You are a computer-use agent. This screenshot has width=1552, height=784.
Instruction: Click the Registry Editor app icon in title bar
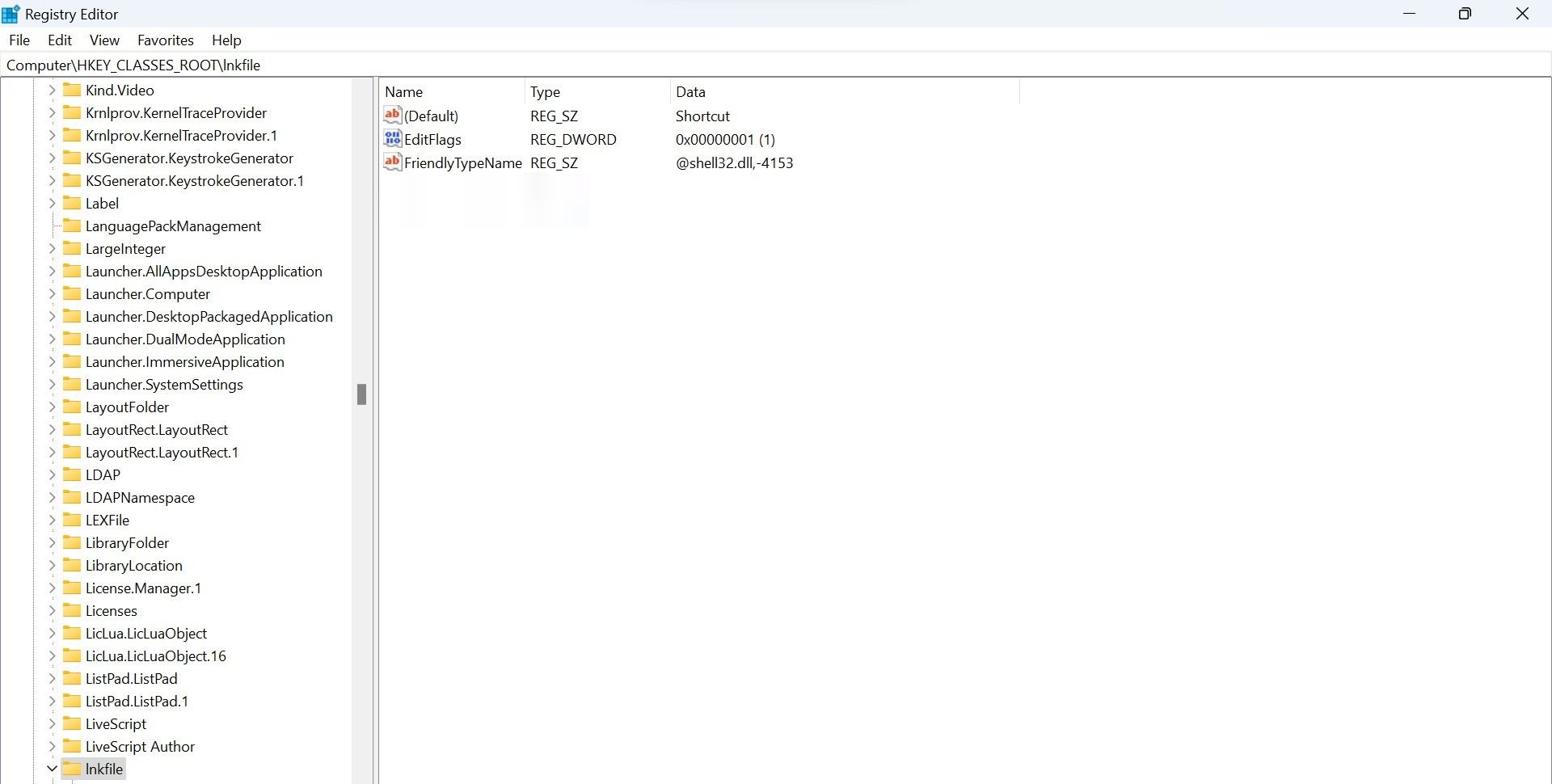tap(11, 14)
